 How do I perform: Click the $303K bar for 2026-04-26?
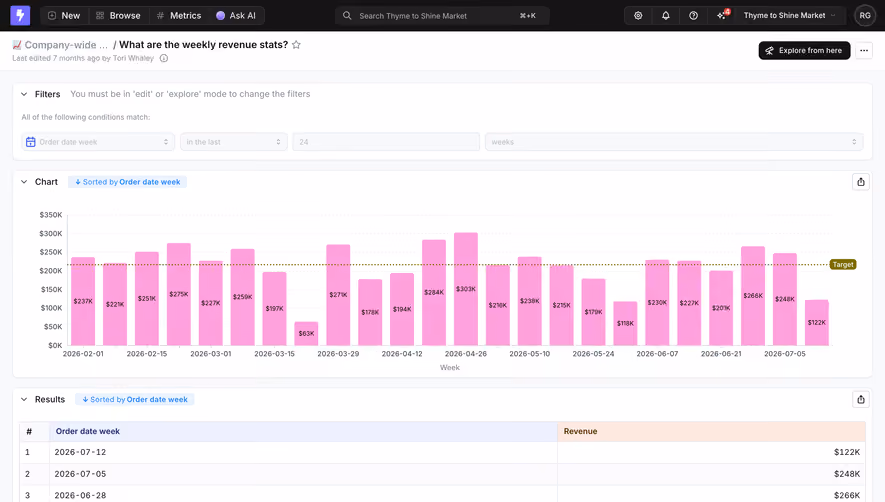(x=466, y=289)
